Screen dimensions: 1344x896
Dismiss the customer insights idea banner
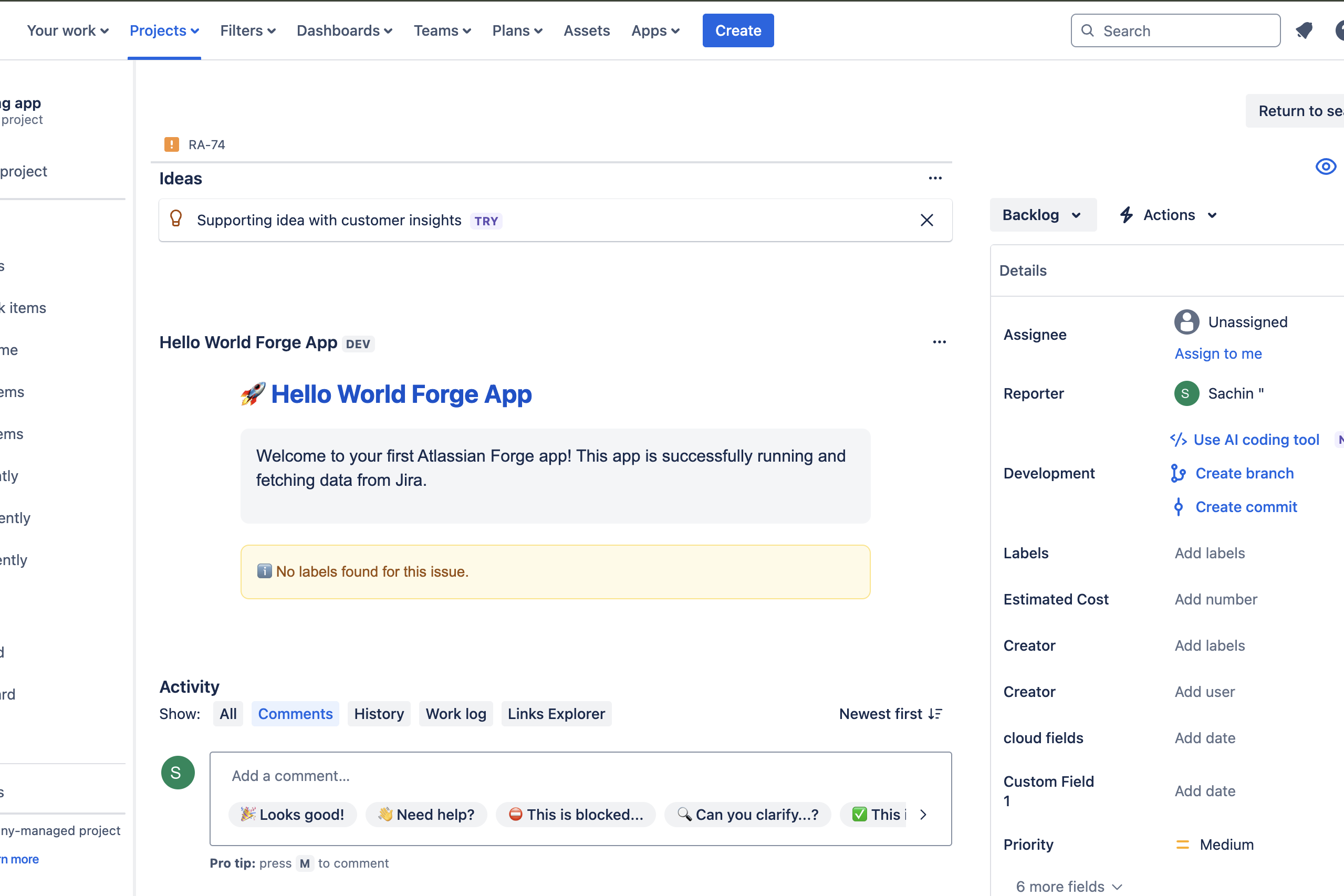pos(926,220)
